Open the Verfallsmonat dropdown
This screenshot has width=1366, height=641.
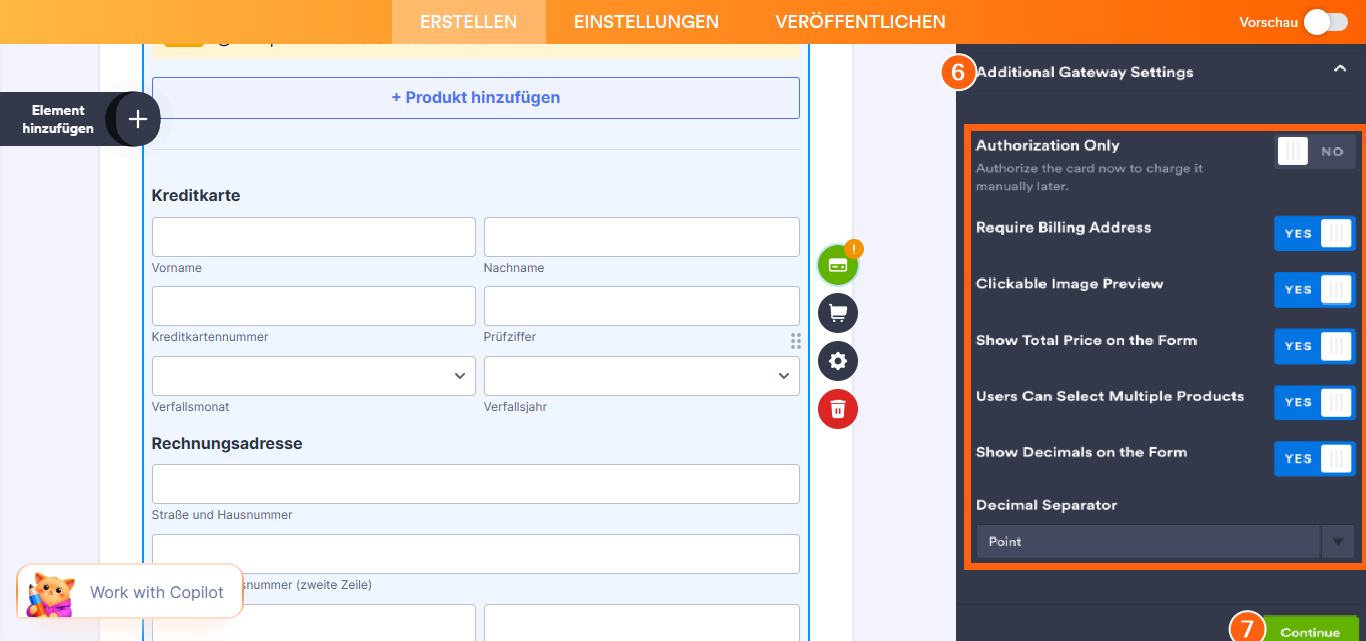click(314, 376)
